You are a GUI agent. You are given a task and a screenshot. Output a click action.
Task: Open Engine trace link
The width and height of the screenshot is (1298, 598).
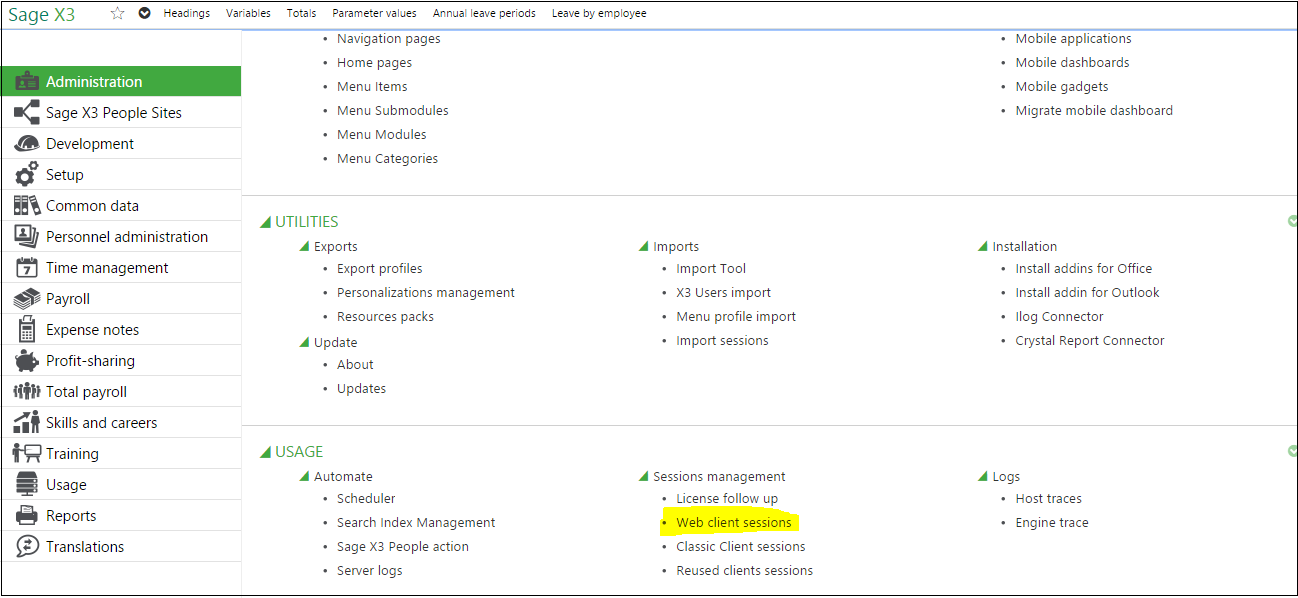click(x=1052, y=522)
